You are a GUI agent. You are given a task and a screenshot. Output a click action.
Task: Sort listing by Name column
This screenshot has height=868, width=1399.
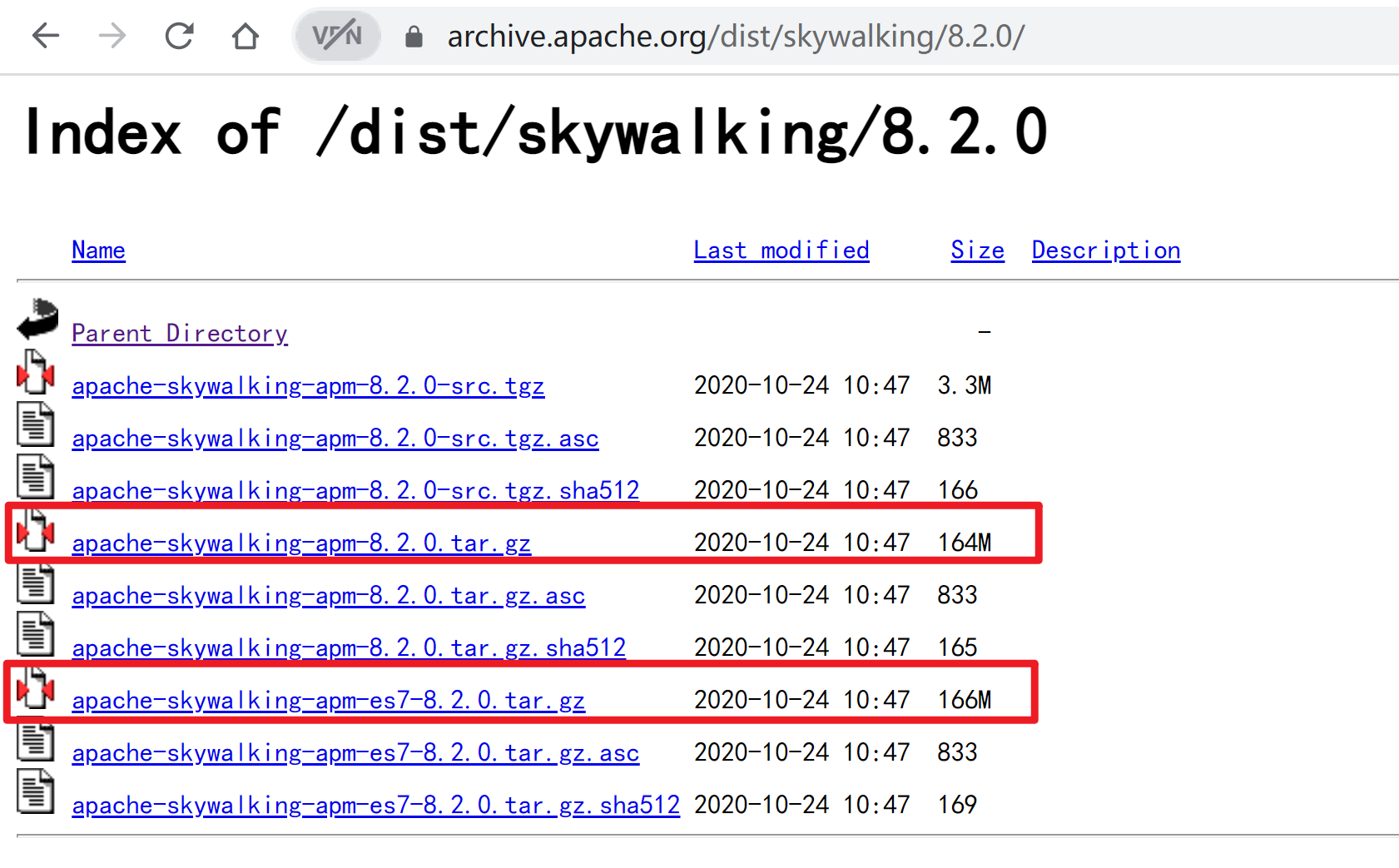pyautogui.click(x=98, y=250)
